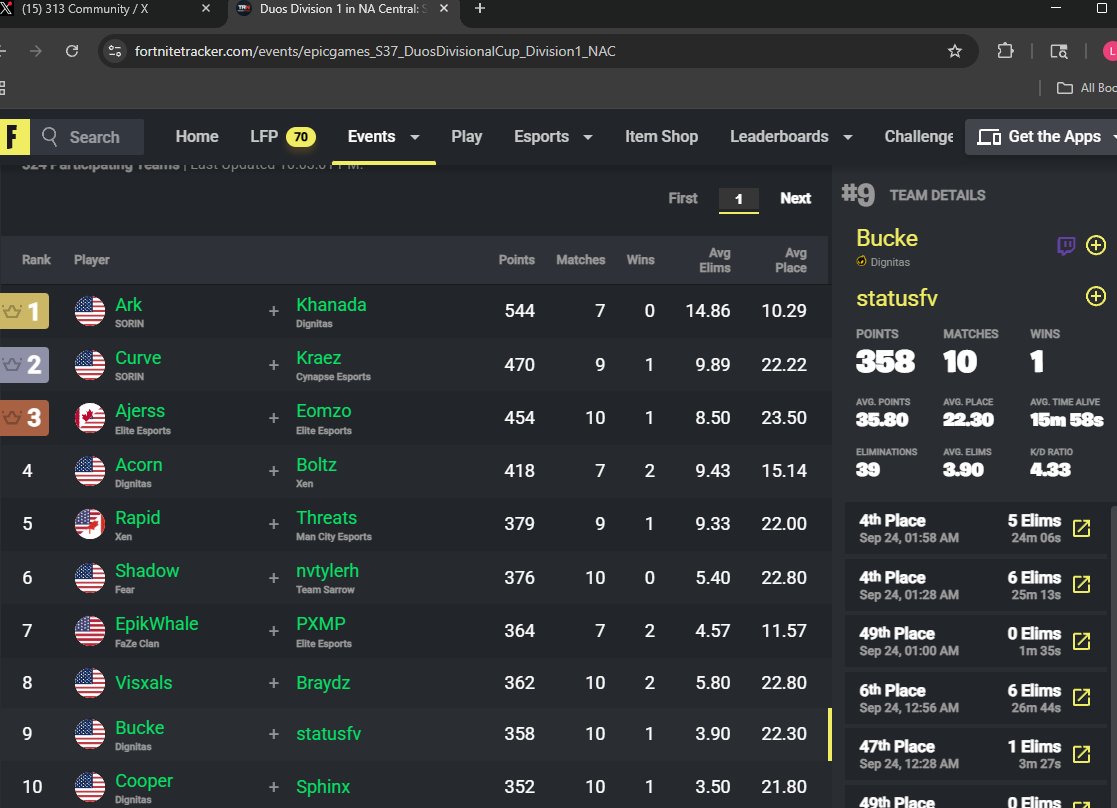Go to Next leaderboard page
The image size is (1117, 808).
tap(795, 198)
